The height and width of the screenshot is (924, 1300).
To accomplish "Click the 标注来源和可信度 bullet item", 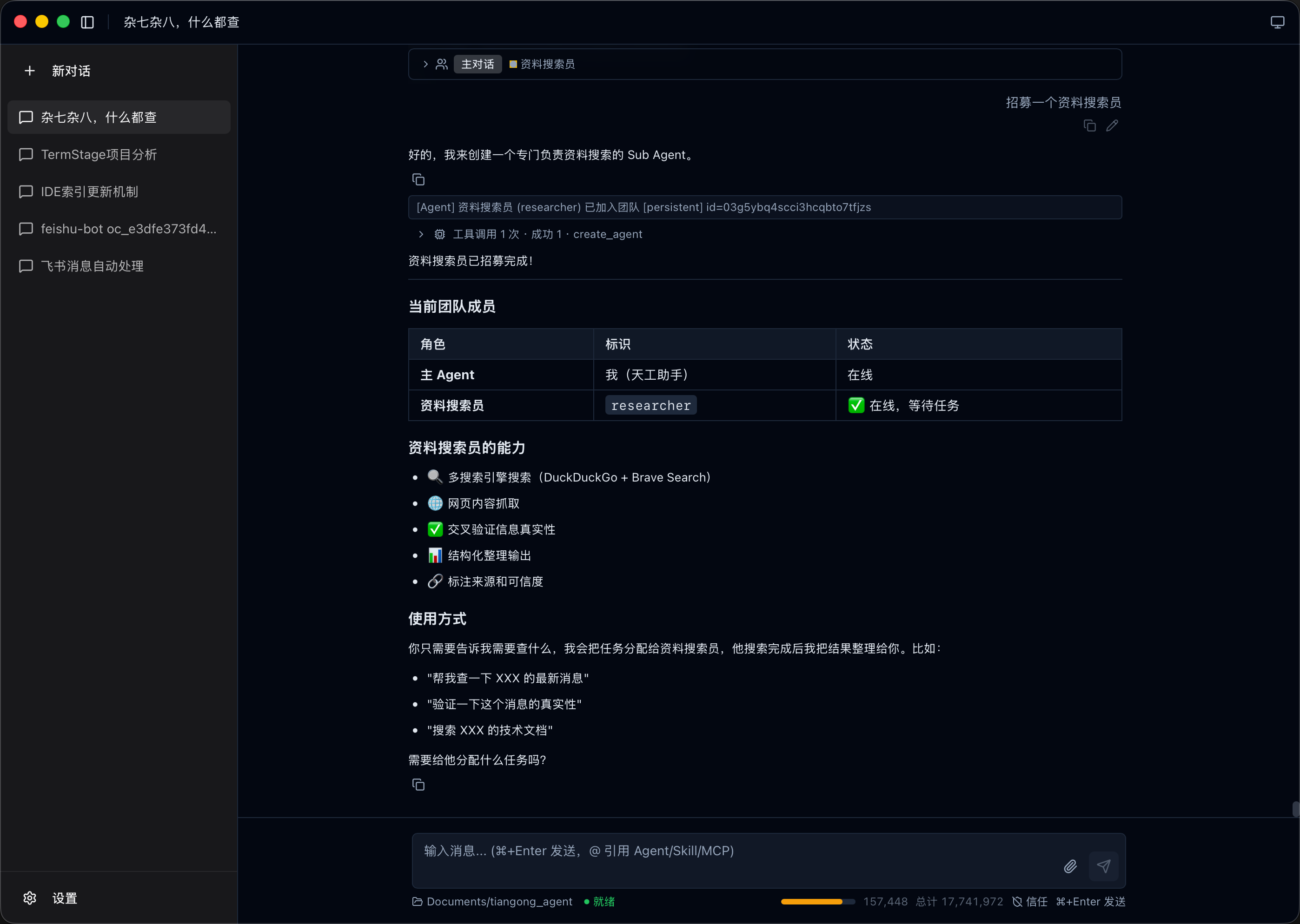I will [x=485, y=581].
